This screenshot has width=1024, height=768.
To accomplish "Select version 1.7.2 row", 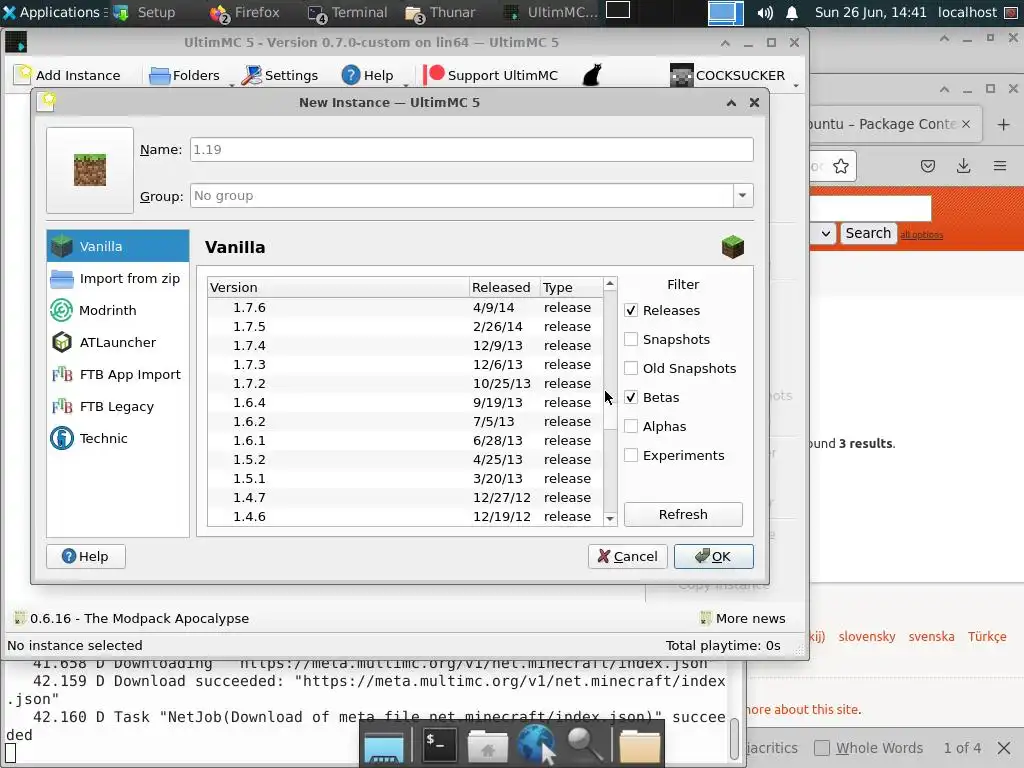I will [x=405, y=383].
